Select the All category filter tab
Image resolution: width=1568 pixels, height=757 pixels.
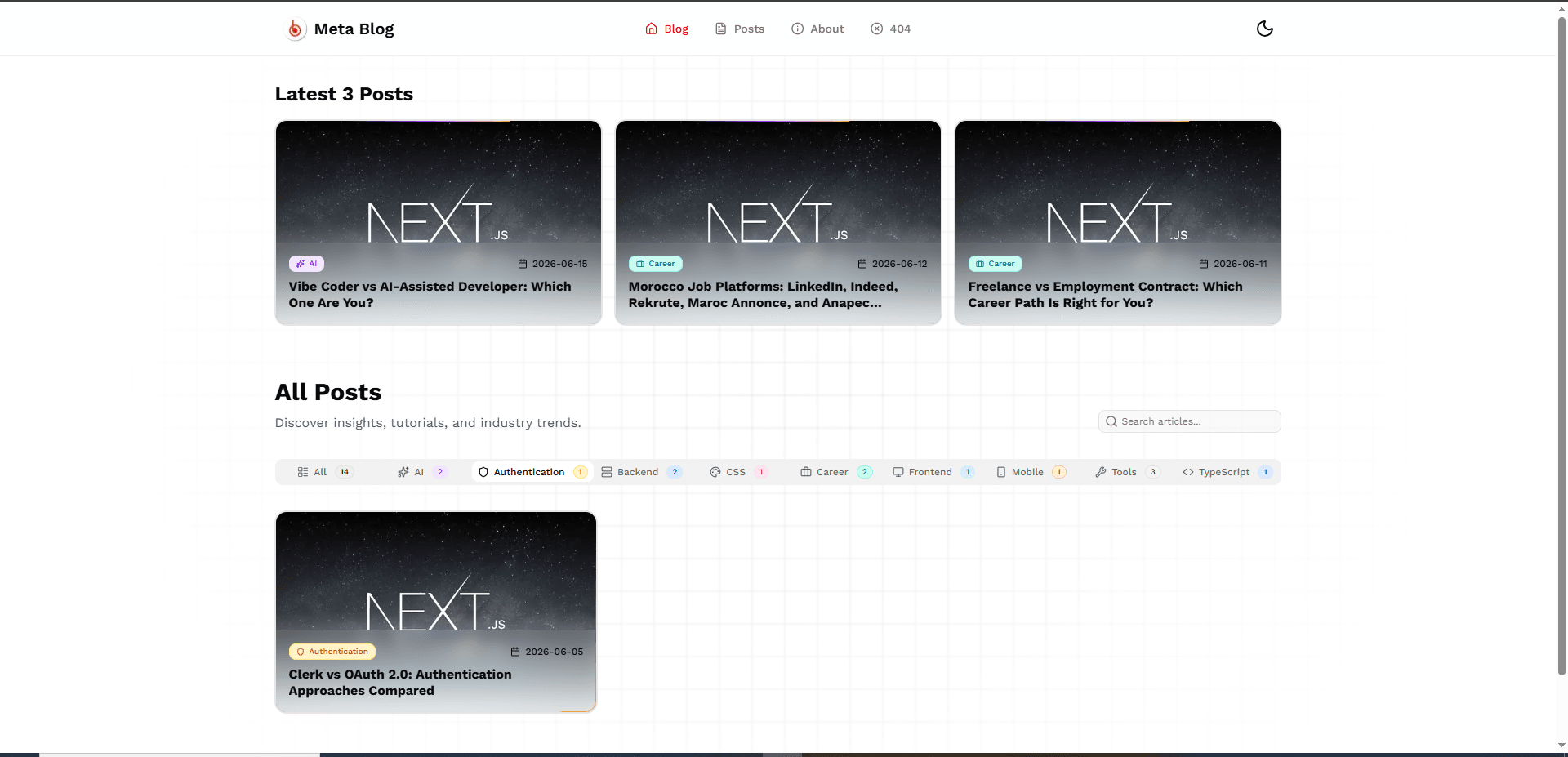[x=325, y=472]
